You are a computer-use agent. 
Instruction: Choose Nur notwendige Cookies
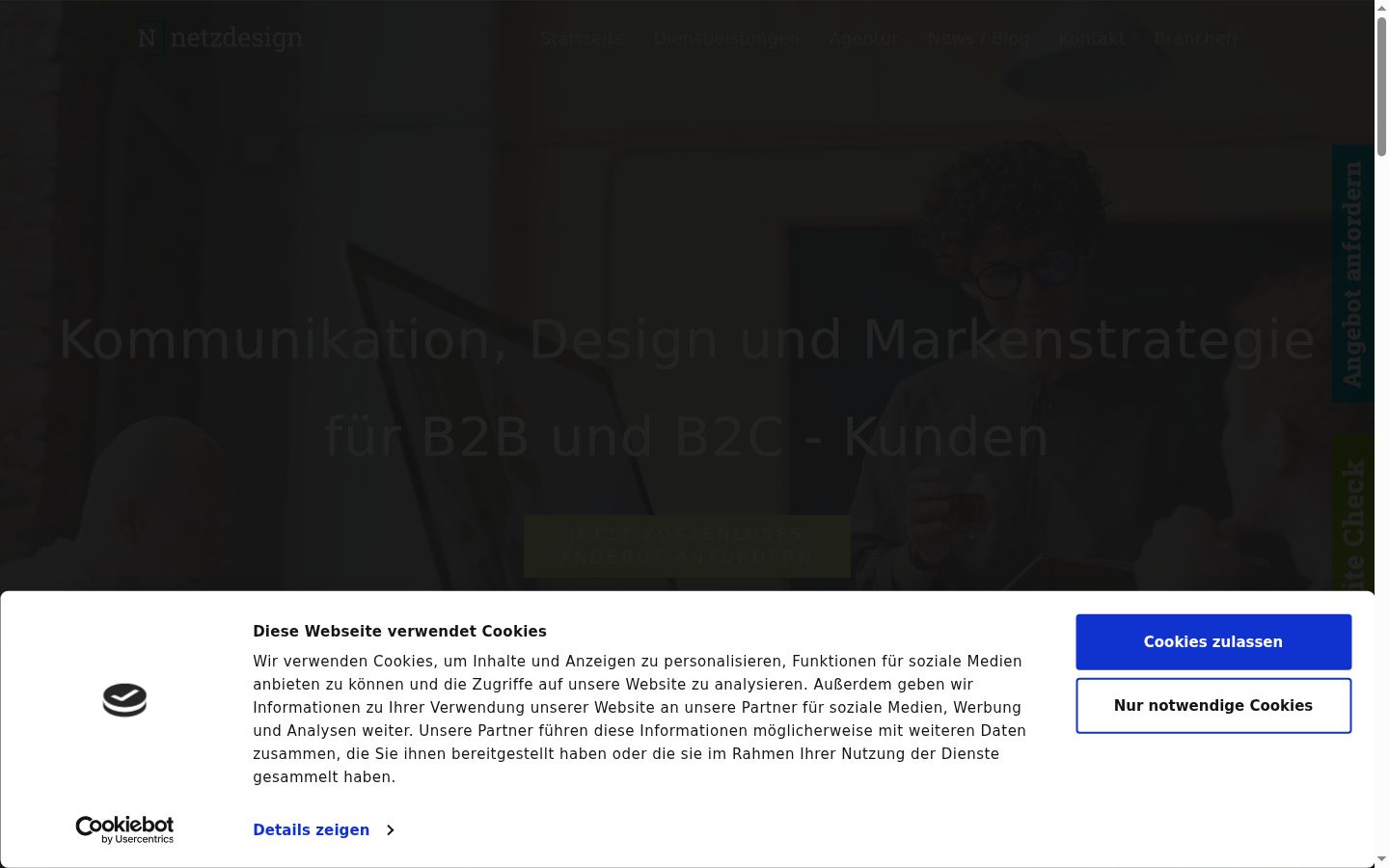(x=1213, y=706)
